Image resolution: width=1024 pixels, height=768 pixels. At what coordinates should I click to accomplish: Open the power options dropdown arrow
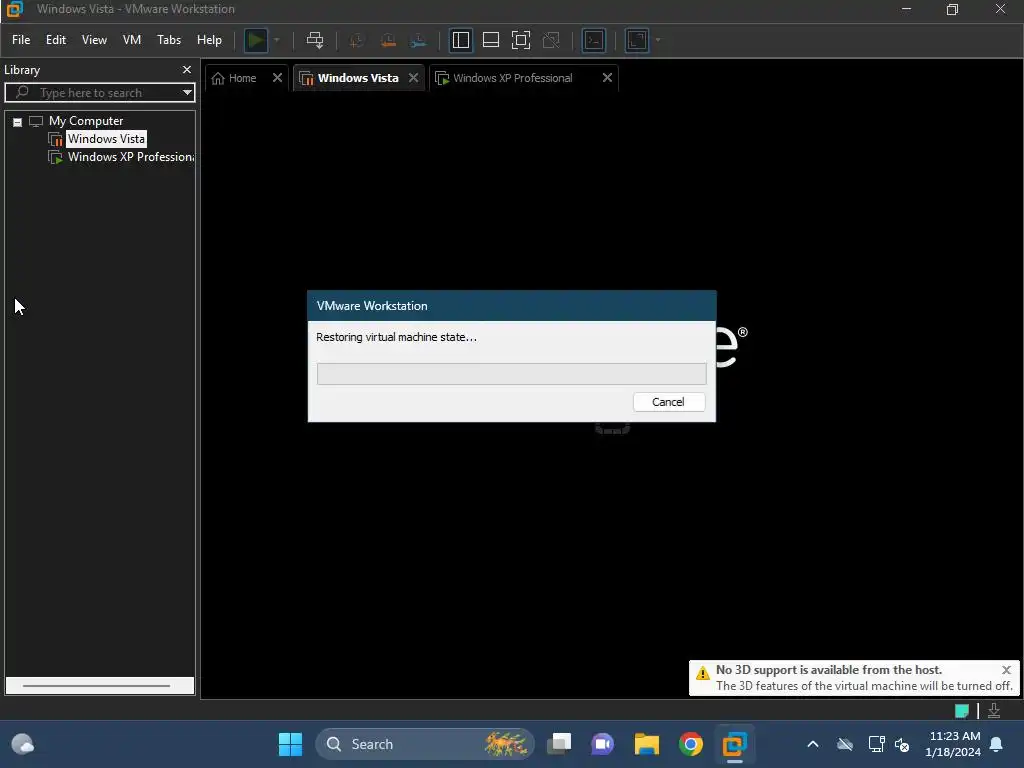277,40
